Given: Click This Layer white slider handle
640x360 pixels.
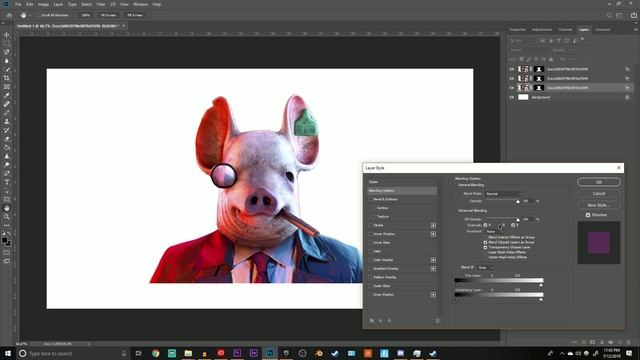Looking at the screenshot, I should point(541,284).
